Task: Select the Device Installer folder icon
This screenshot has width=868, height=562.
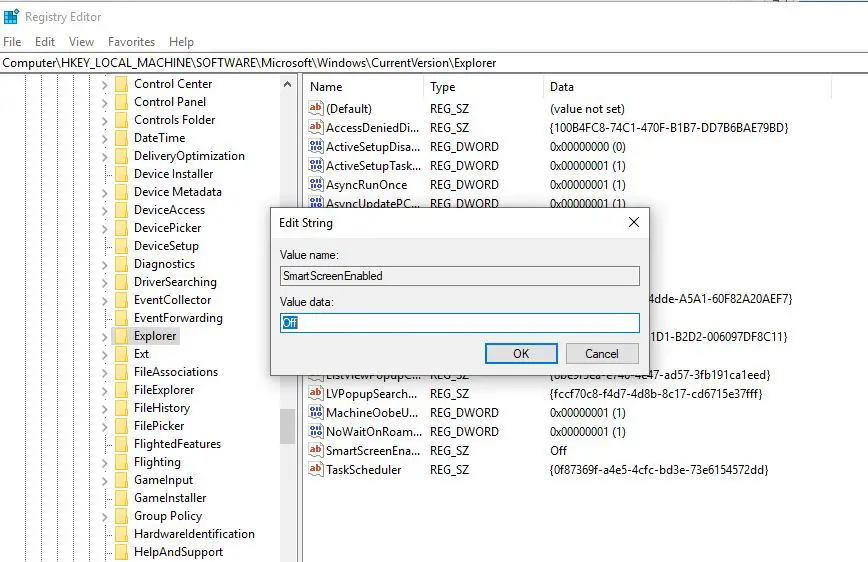Action: (x=121, y=174)
